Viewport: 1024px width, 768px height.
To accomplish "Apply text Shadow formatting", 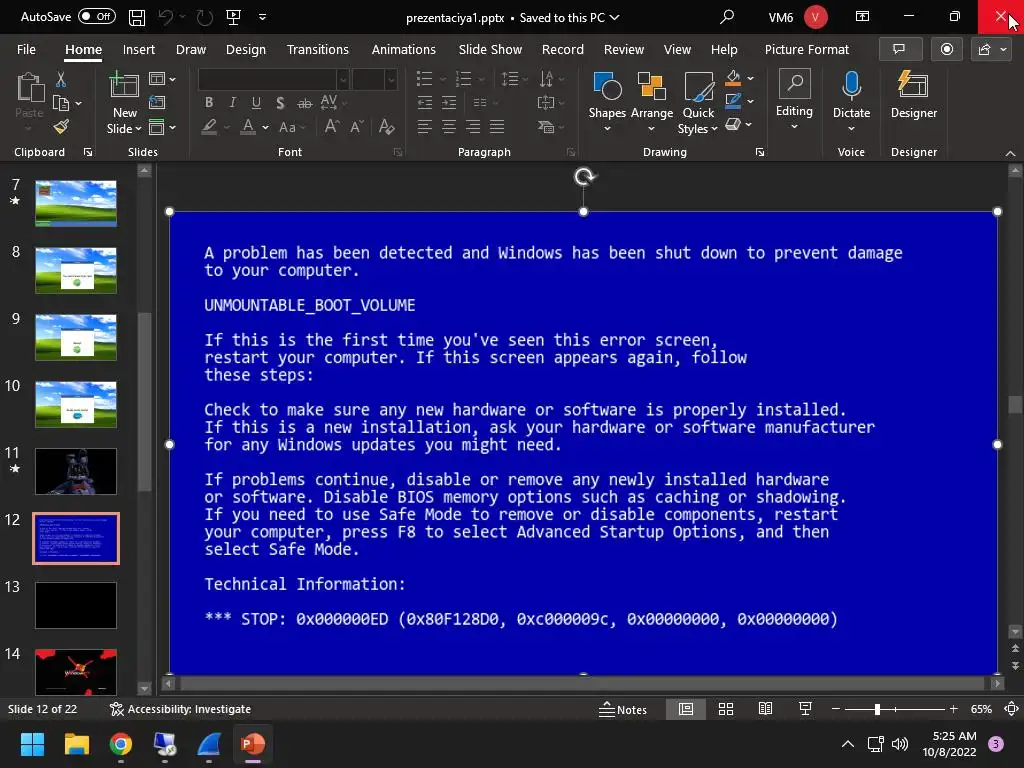I will click(x=280, y=103).
